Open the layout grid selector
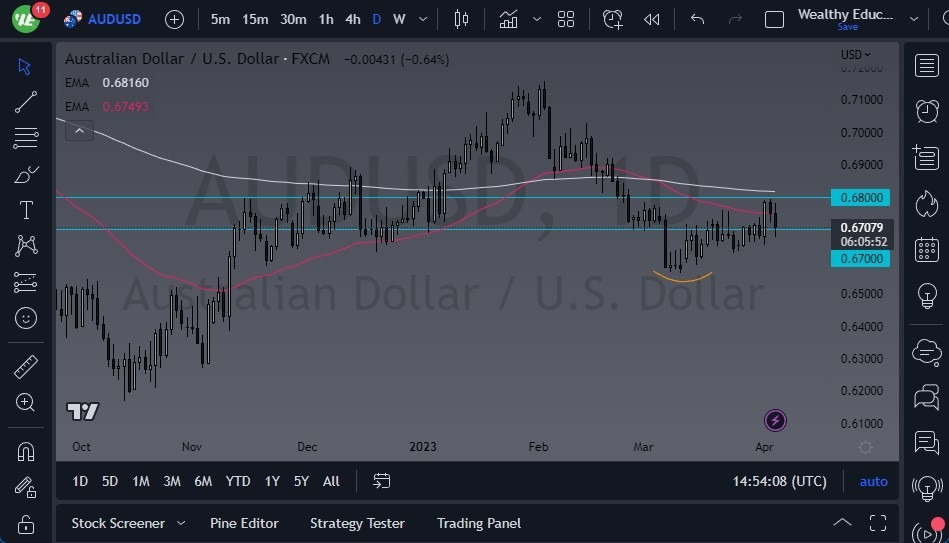Viewport: 949px width, 543px height. coord(566,19)
